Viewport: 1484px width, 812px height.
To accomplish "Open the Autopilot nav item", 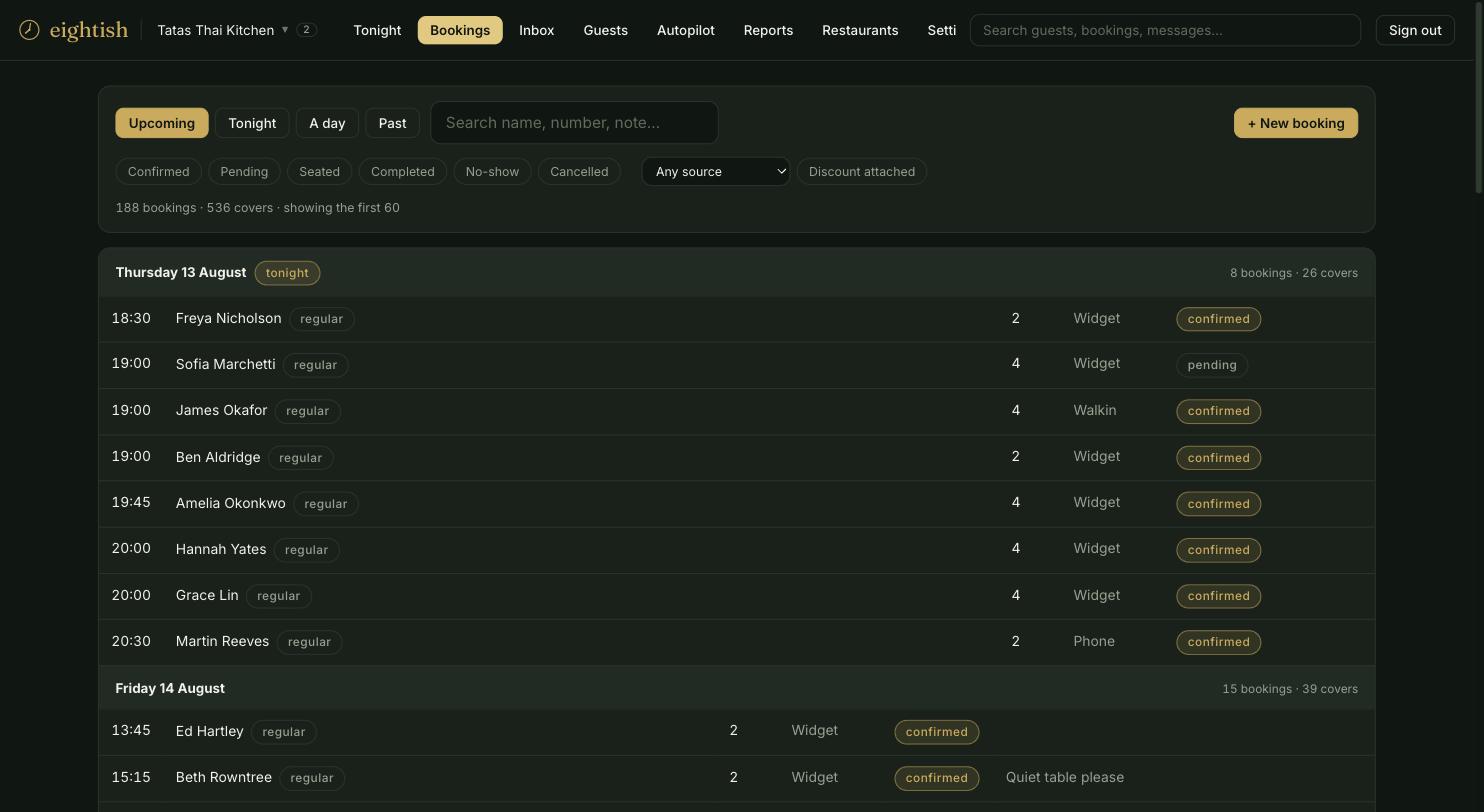I will coord(686,30).
